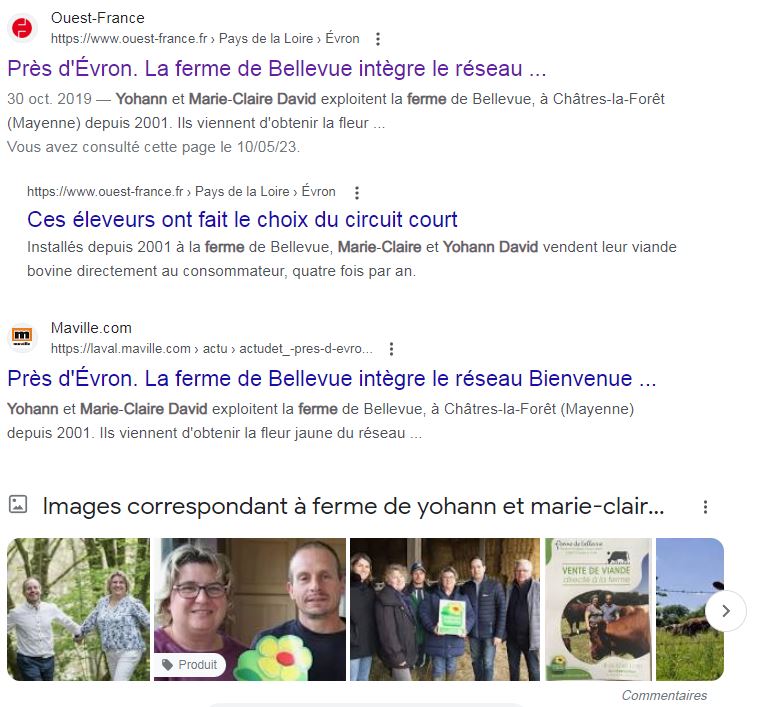Click the Maville.com favicon icon
This screenshot has height=707, width=777.
point(22,337)
